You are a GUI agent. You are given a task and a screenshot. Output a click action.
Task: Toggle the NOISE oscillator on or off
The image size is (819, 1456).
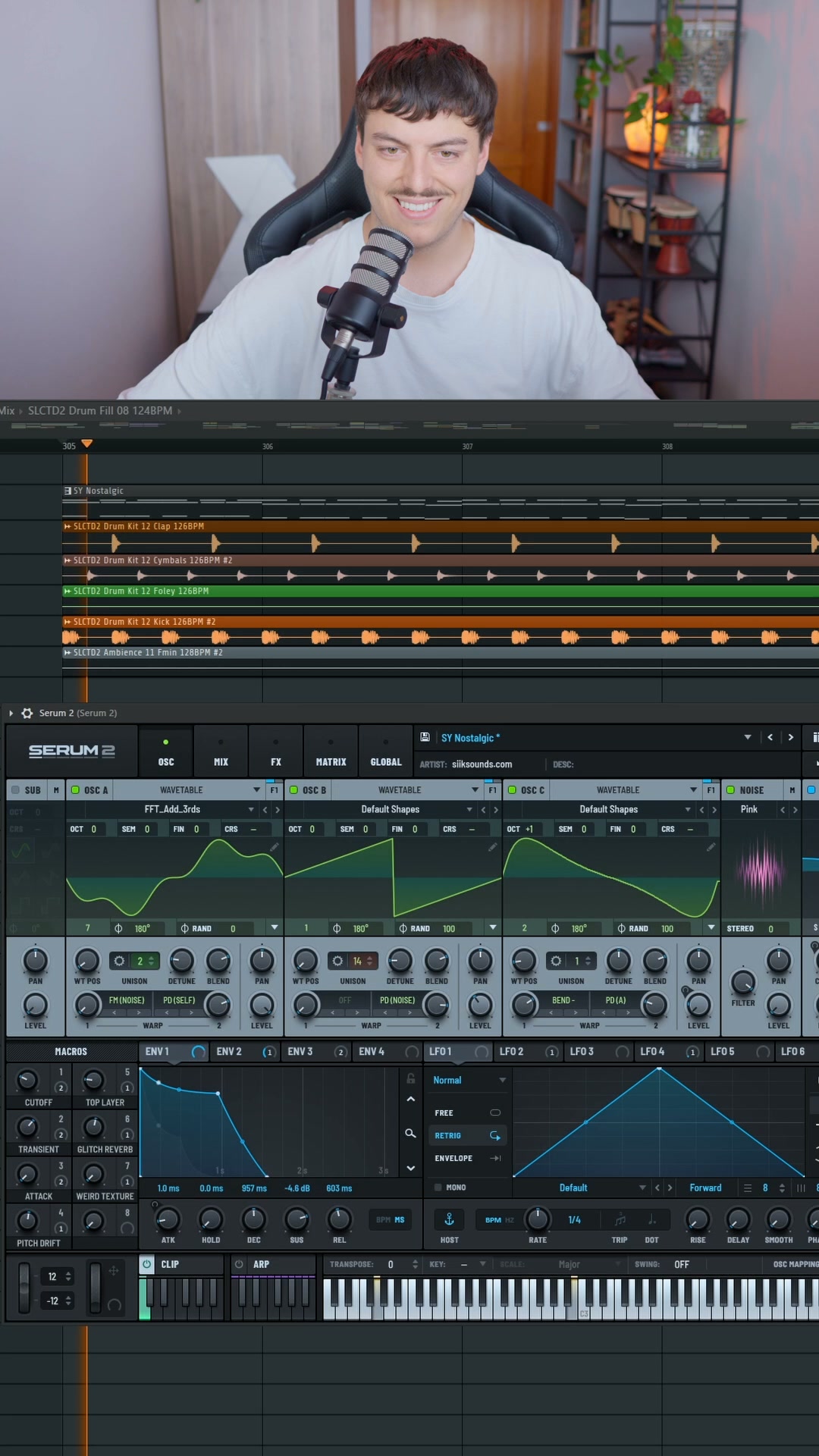pyautogui.click(x=731, y=789)
